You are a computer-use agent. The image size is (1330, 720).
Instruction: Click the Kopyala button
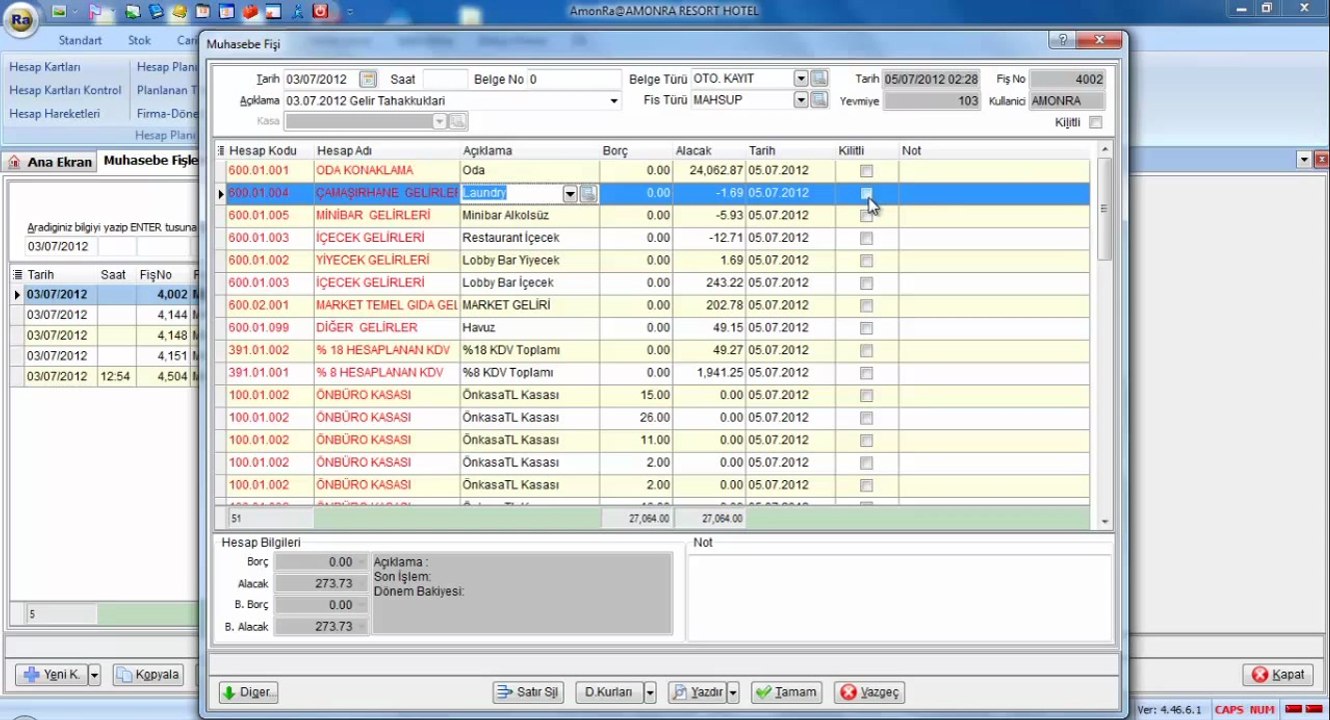click(x=148, y=675)
